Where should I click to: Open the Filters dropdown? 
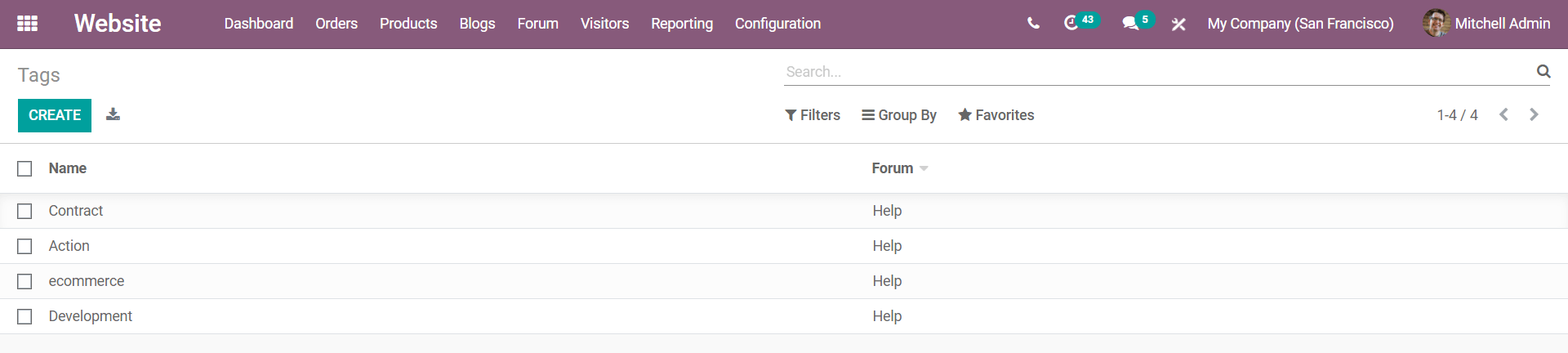tap(813, 115)
